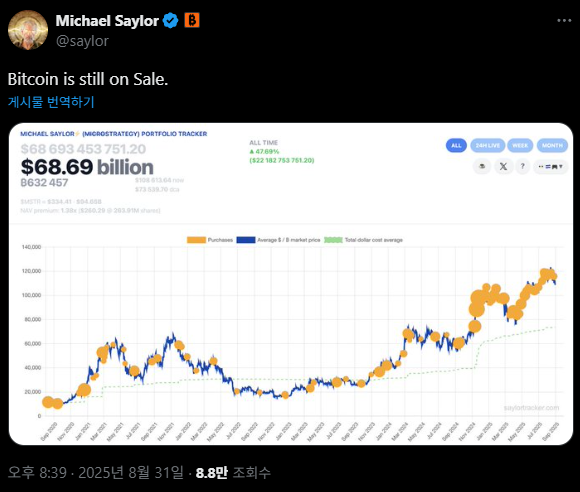Click the Sep 2020 x-axis label
The height and width of the screenshot is (492, 580).
click(x=49, y=431)
